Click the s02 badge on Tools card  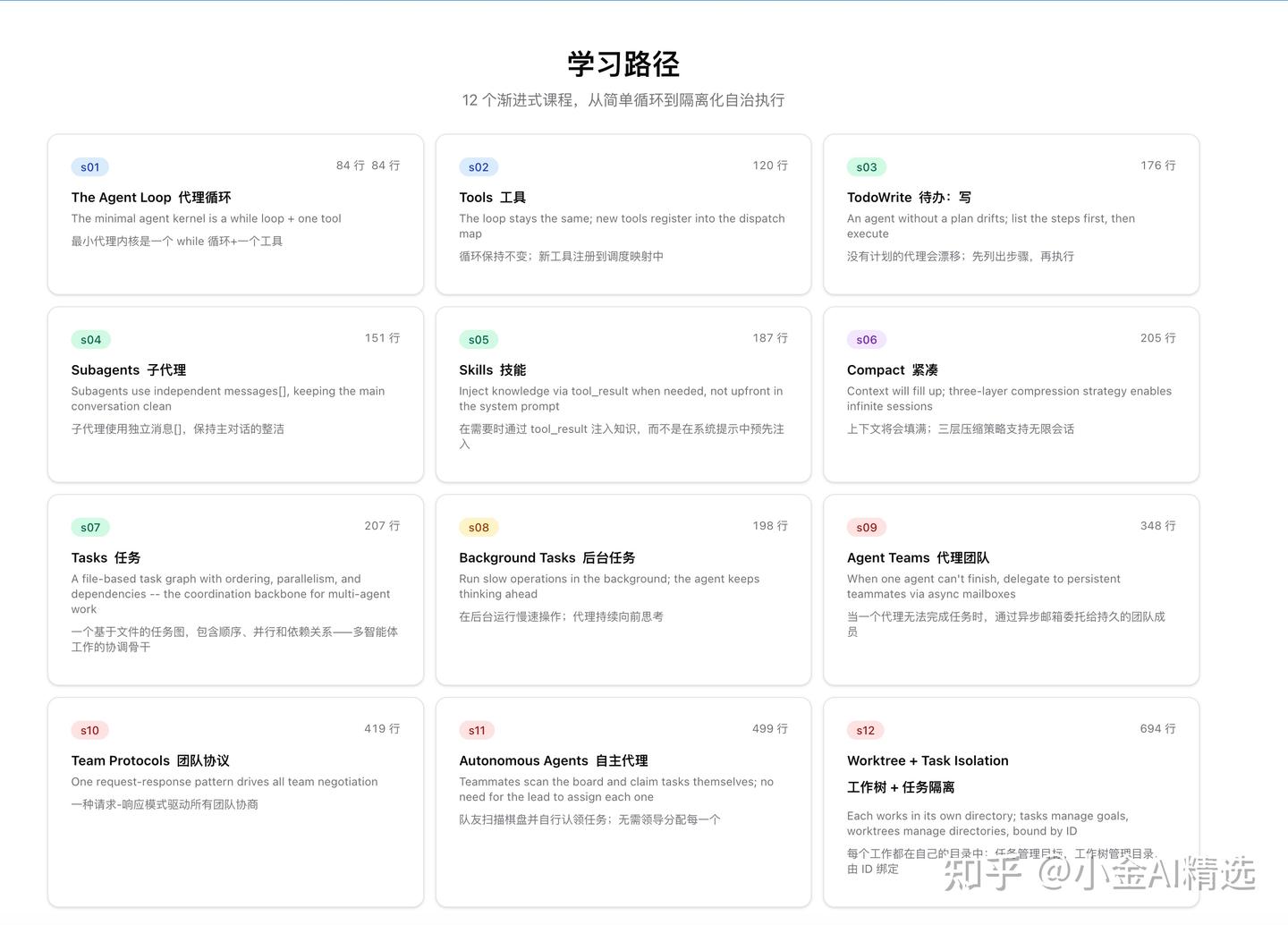tap(478, 166)
